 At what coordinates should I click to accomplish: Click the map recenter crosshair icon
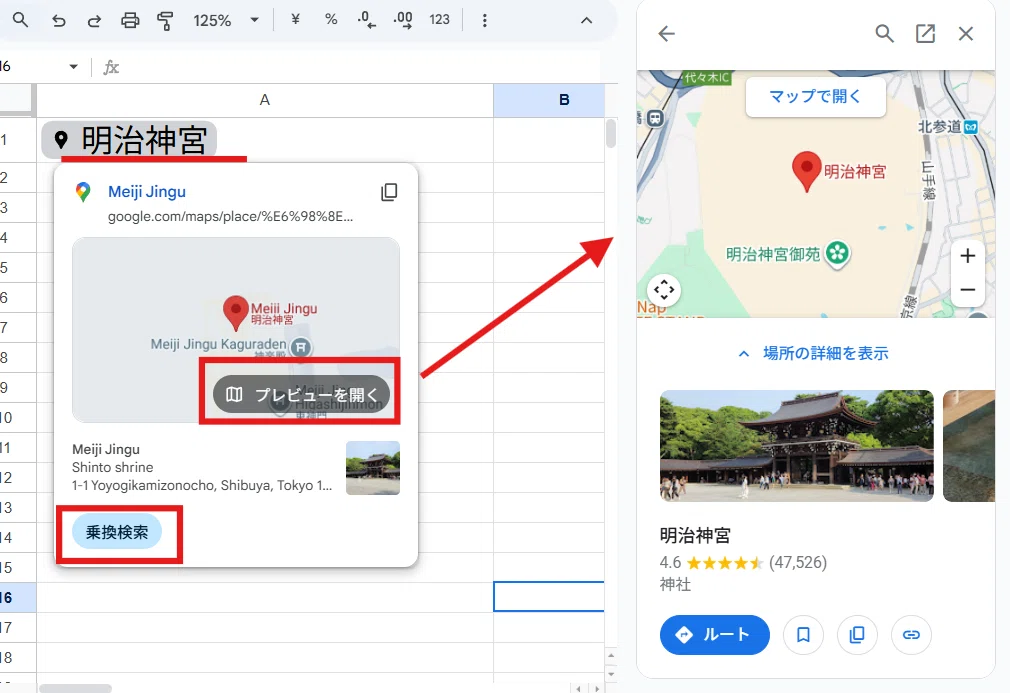pos(664,290)
